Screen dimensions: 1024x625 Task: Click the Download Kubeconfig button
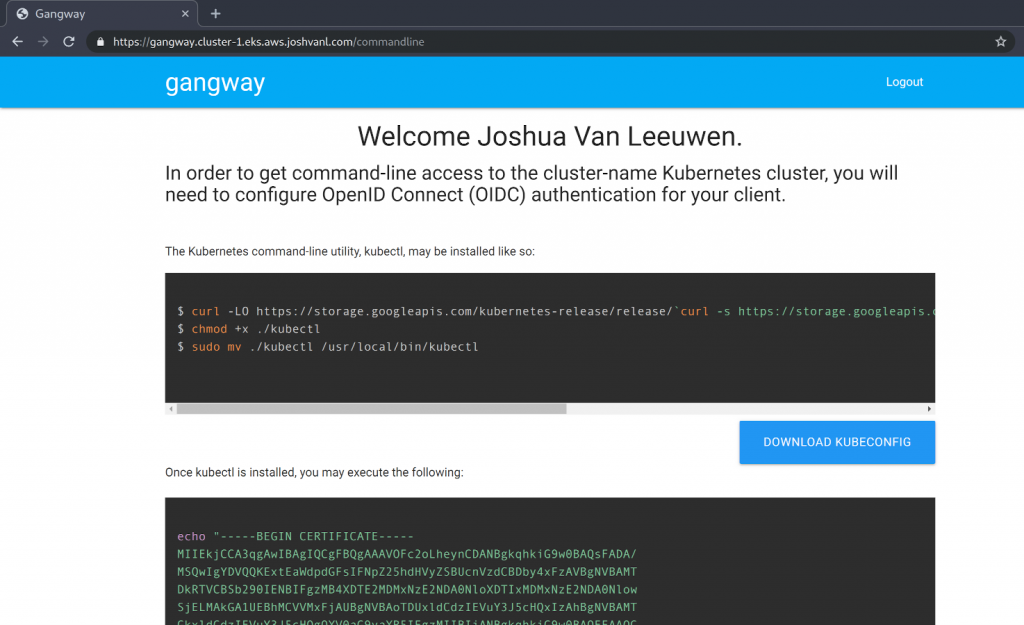click(837, 442)
